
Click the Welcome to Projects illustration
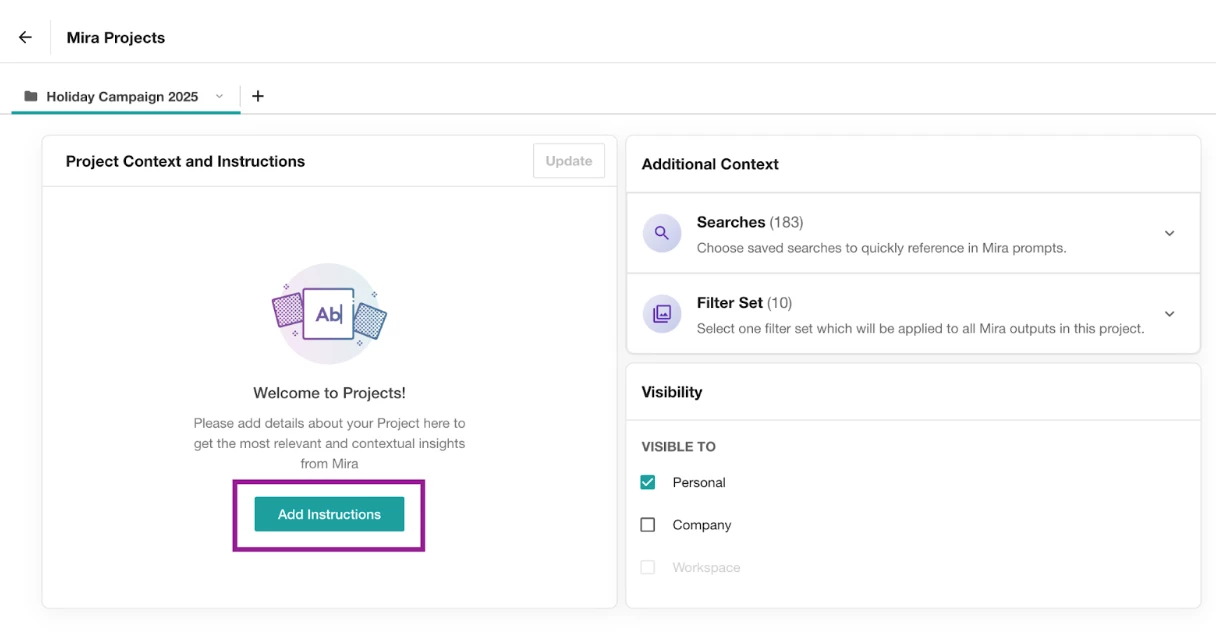click(329, 314)
